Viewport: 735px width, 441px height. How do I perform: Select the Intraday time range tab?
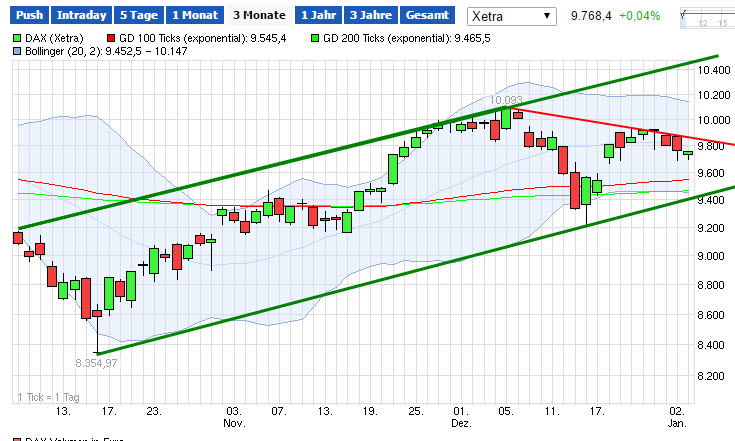82,16
